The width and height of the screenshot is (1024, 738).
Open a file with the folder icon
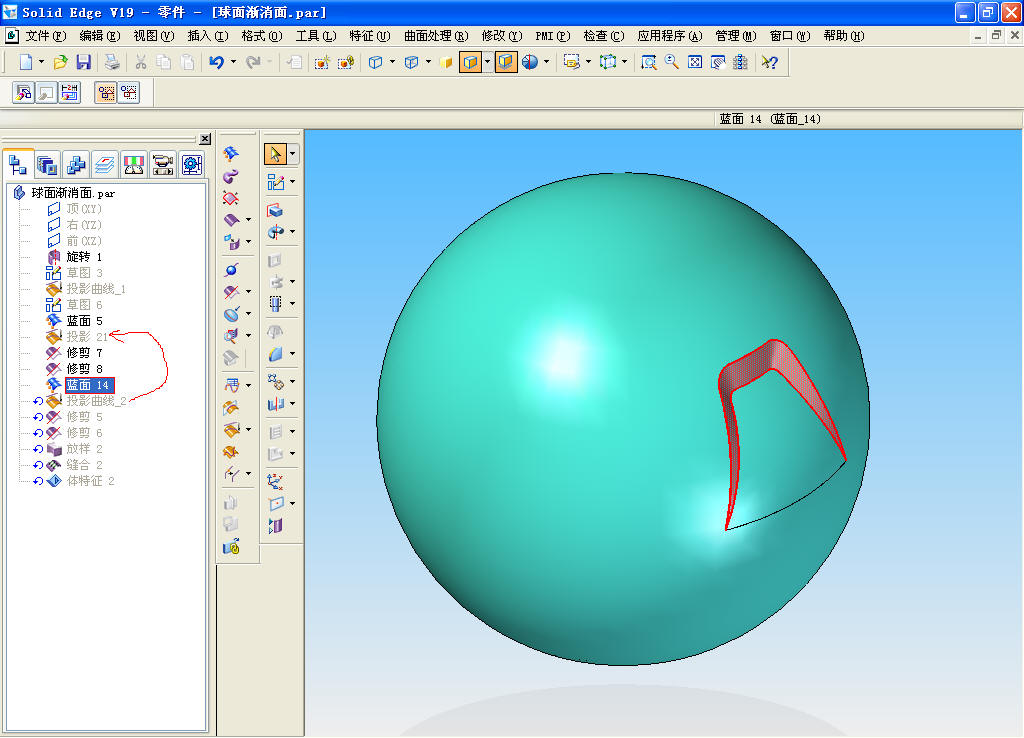click(60, 62)
